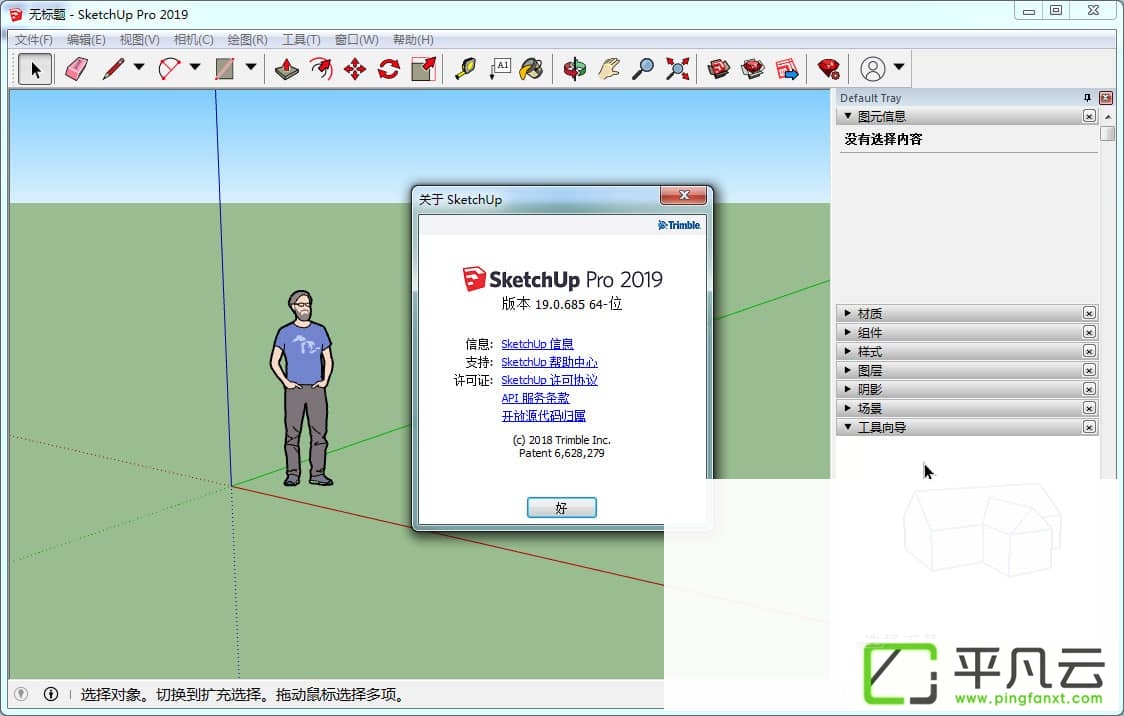
Task: Click the standing man figure in viewport
Action: pyautogui.click(x=302, y=388)
